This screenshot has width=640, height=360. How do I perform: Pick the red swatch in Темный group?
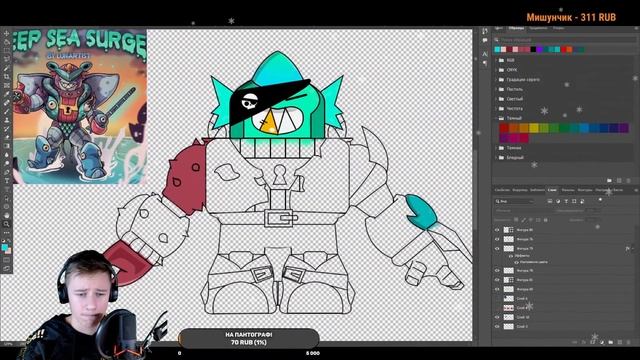[x=504, y=128]
